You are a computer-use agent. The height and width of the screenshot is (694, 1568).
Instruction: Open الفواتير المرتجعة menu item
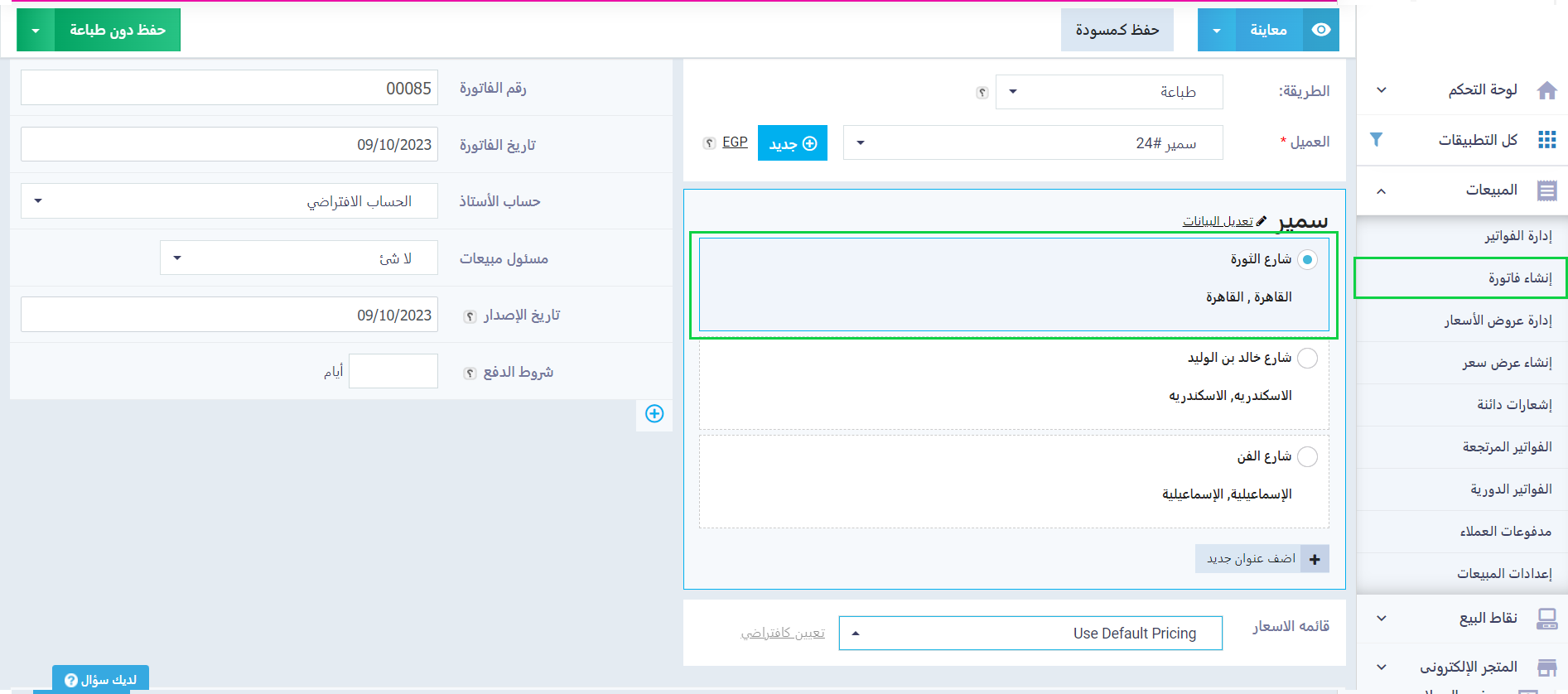(x=1507, y=447)
